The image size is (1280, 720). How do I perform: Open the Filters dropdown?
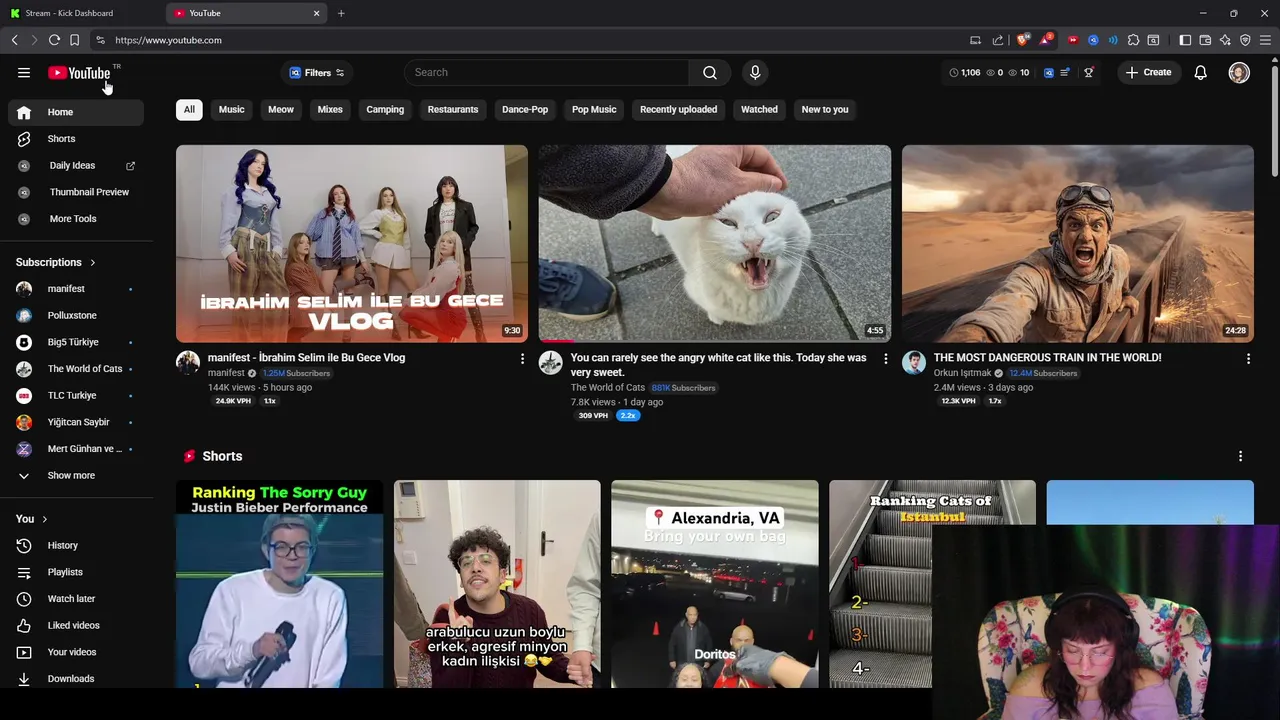pos(317,73)
